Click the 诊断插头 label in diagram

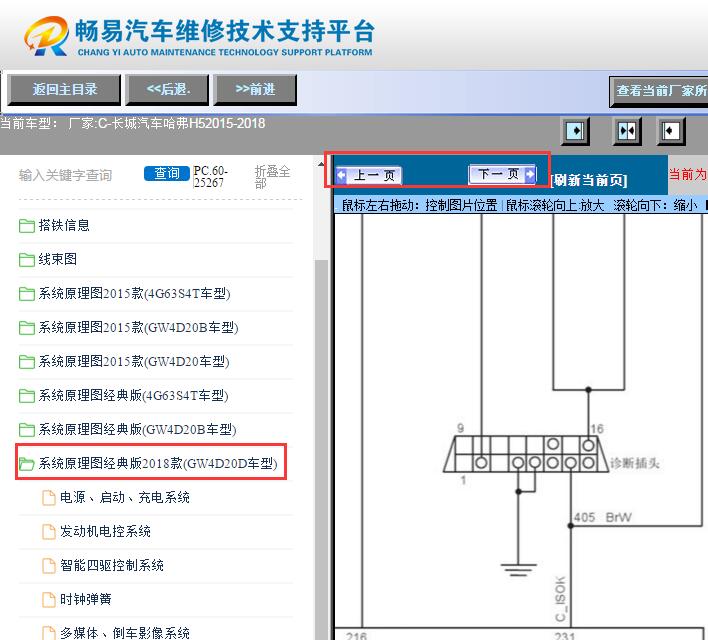pyautogui.click(x=635, y=463)
